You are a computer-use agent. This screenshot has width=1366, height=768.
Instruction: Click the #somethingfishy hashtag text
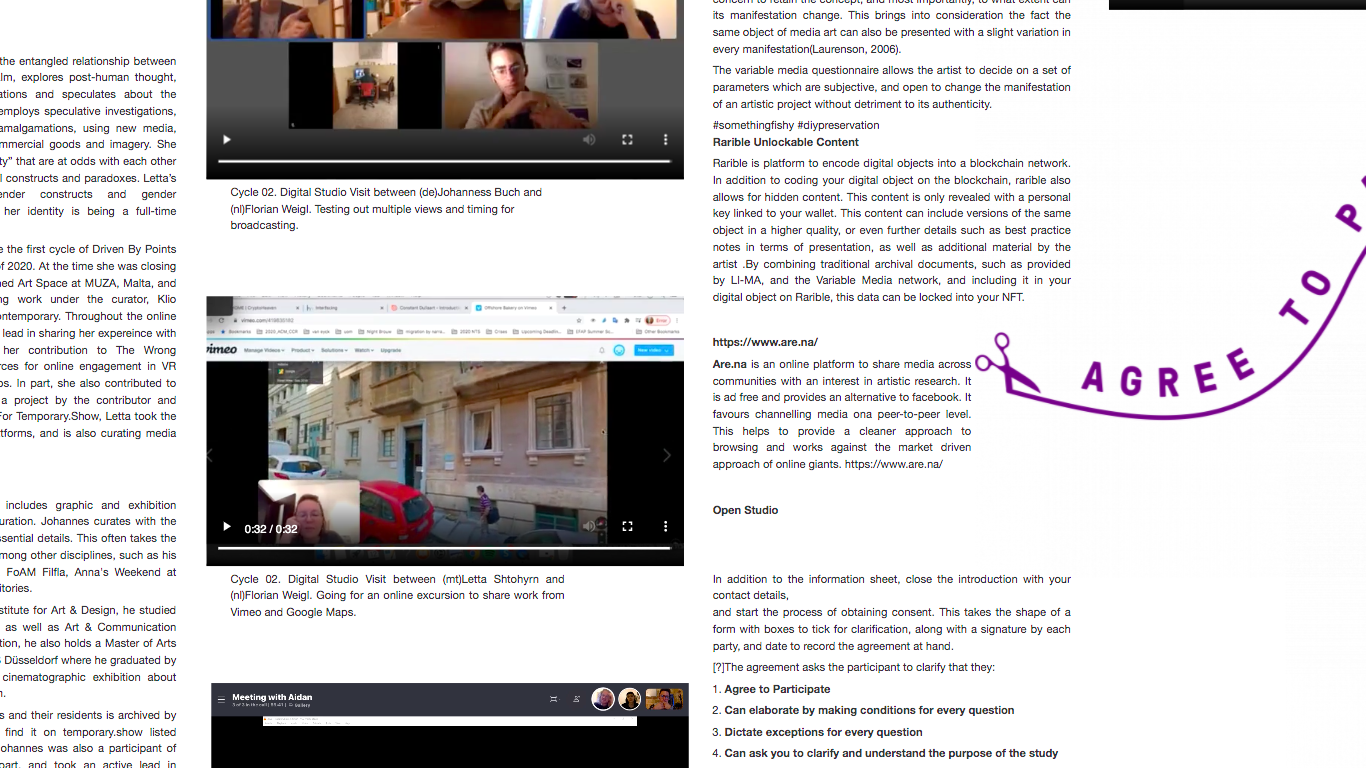pyautogui.click(x=753, y=125)
